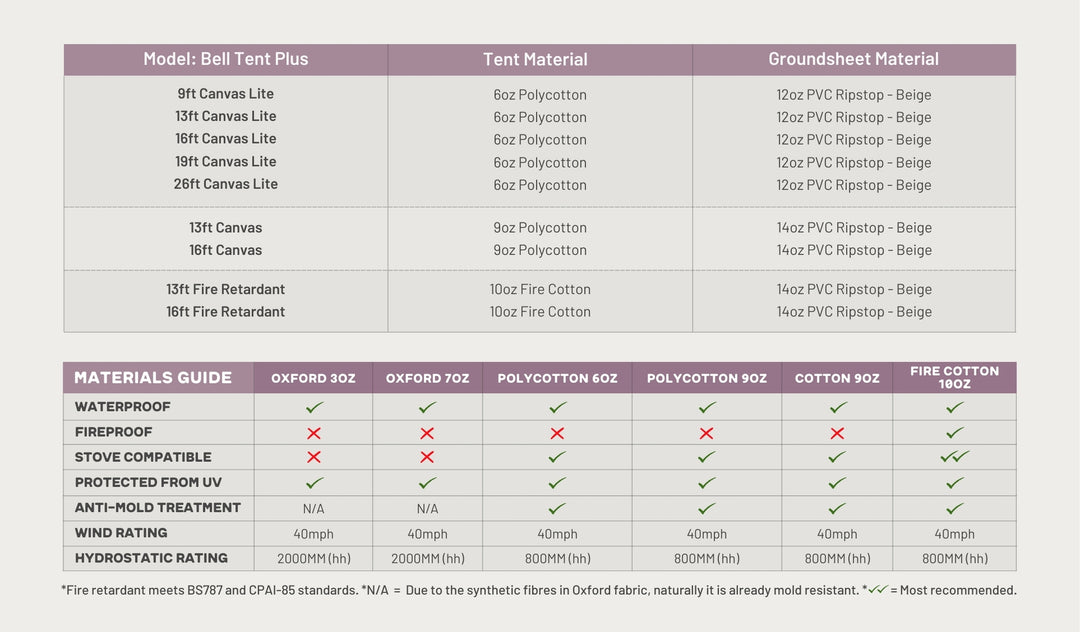The height and width of the screenshot is (632, 1080).
Task: Click the Fireproof red cross under Polycotton 6oz
Action: 557,433
